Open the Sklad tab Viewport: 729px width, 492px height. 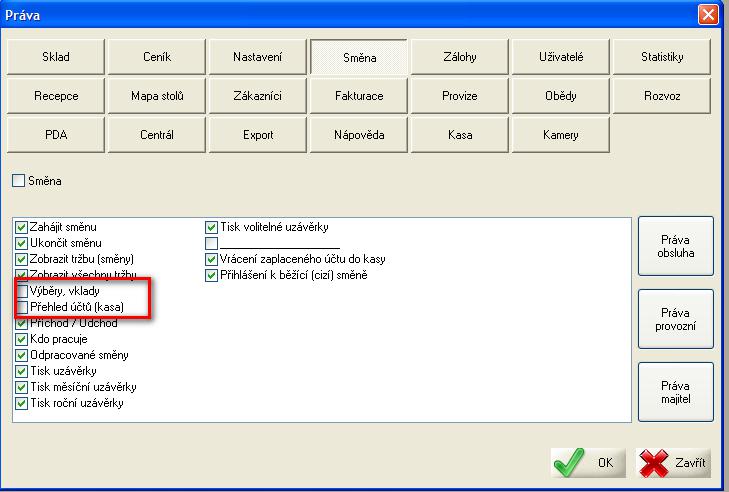(x=56, y=57)
